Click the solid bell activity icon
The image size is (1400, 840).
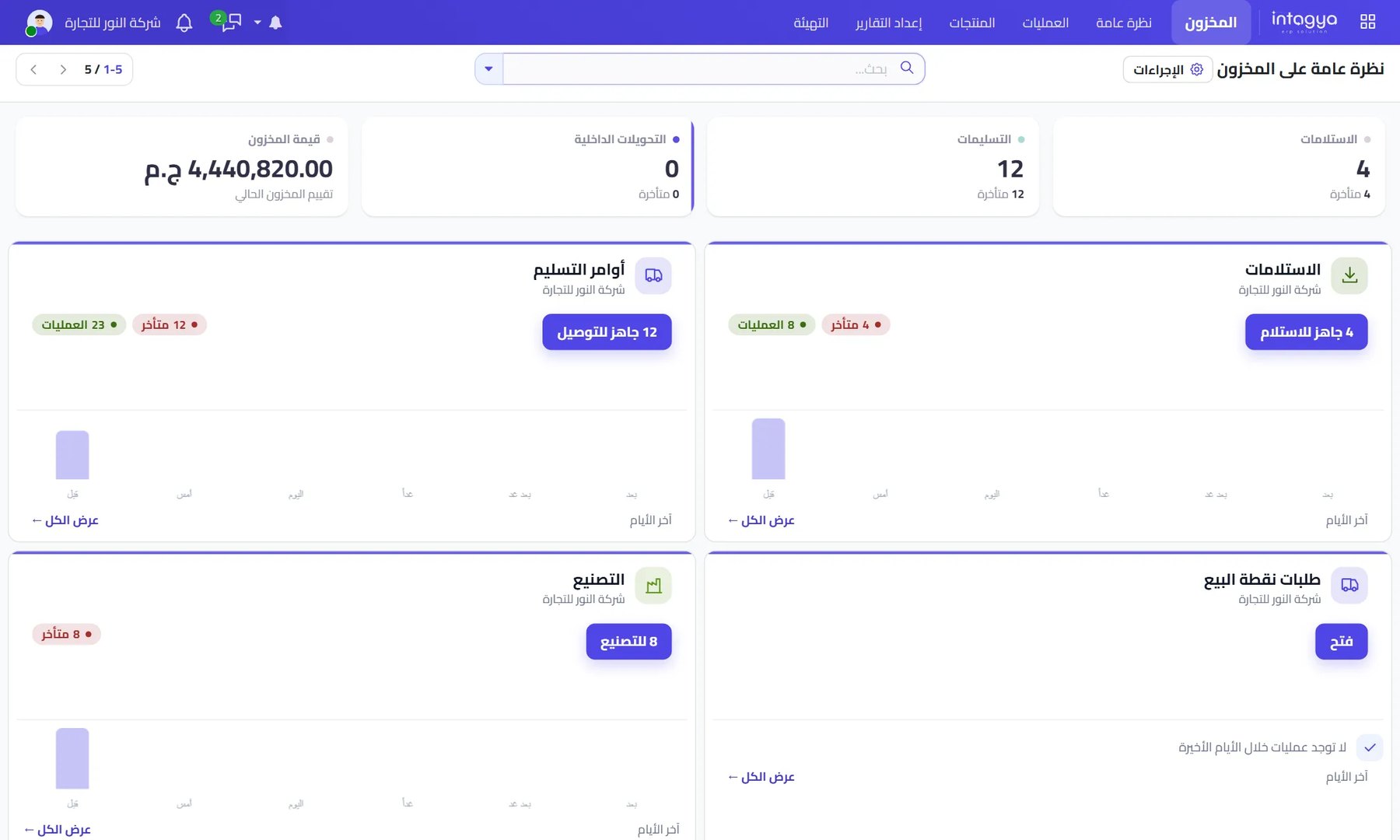pyautogui.click(x=275, y=23)
